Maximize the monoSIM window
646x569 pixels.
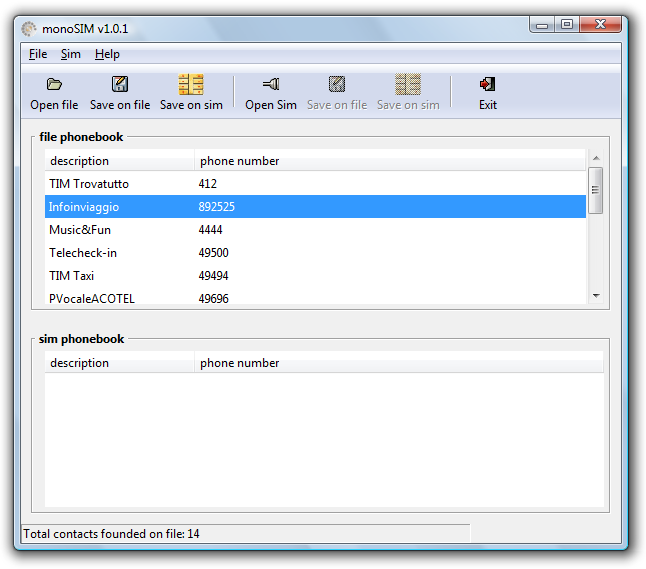coord(567,25)
